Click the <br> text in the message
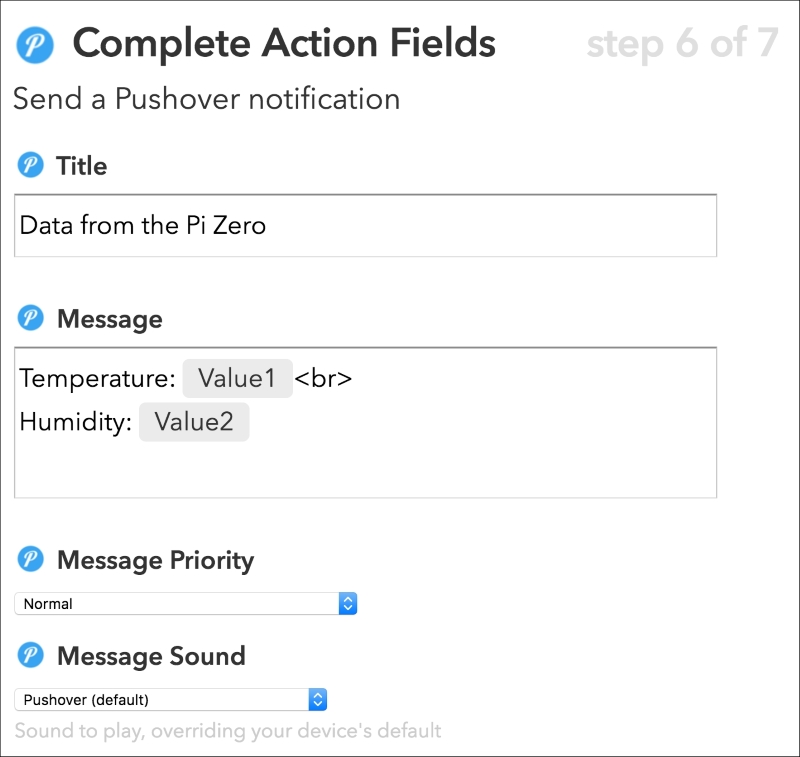 (x=323, y=379)
